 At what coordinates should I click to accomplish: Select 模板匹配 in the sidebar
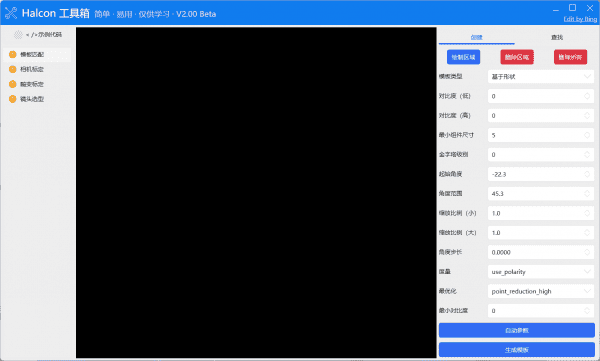coord(38,55)
